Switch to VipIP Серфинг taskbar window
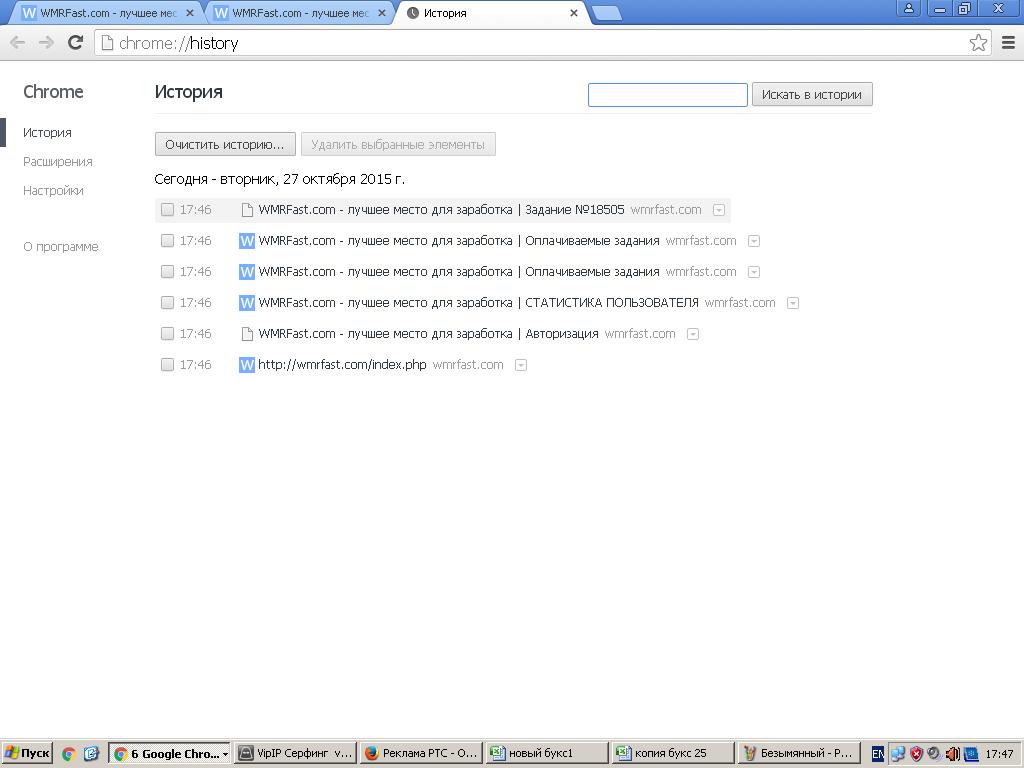This screenshot has height=768, width=1024. (295, 754)
